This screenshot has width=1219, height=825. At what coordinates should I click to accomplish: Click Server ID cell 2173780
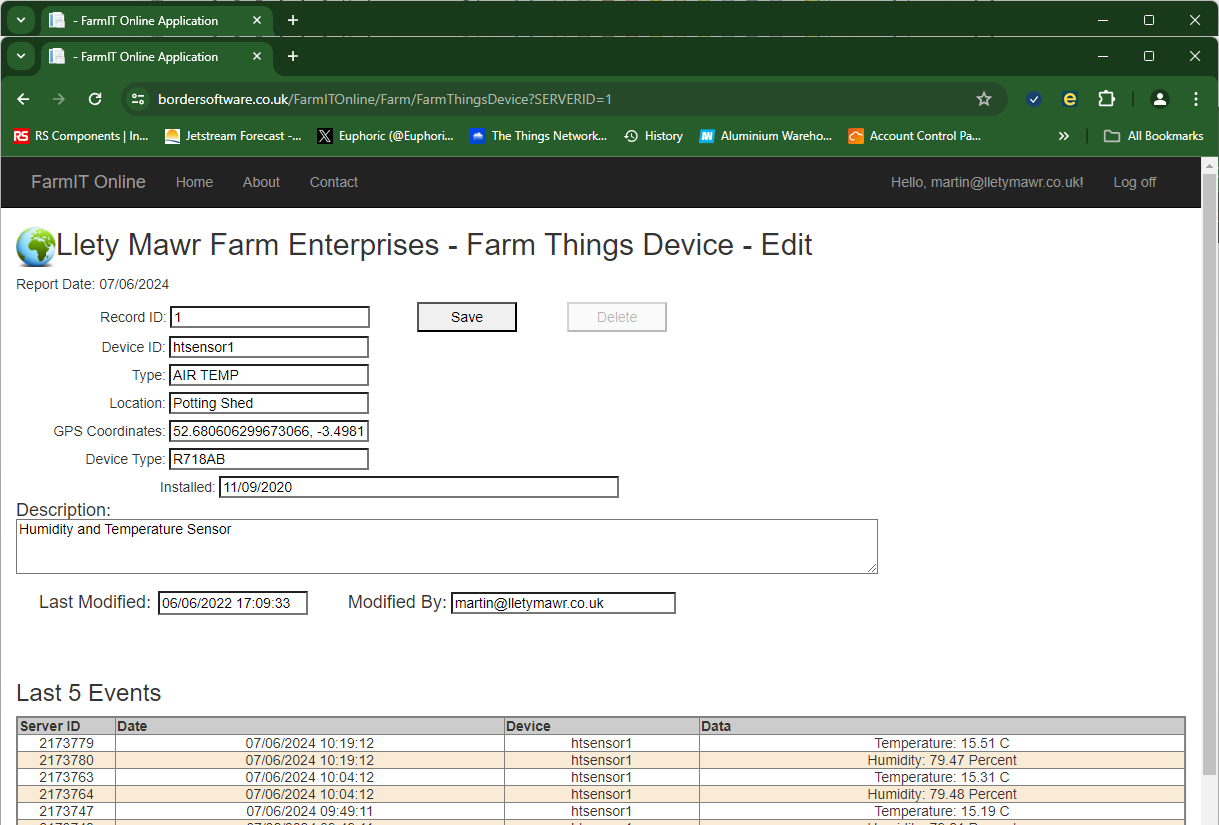click(x=67, y=760)
